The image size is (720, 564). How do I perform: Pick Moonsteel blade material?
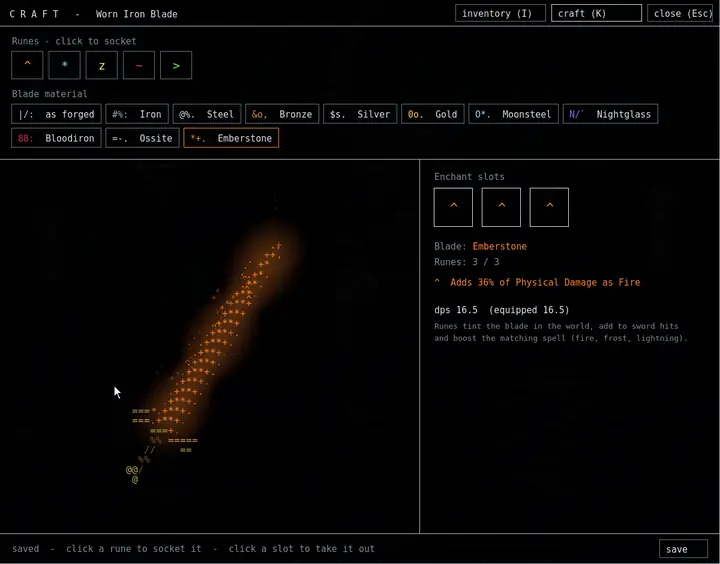coord(513,114)
